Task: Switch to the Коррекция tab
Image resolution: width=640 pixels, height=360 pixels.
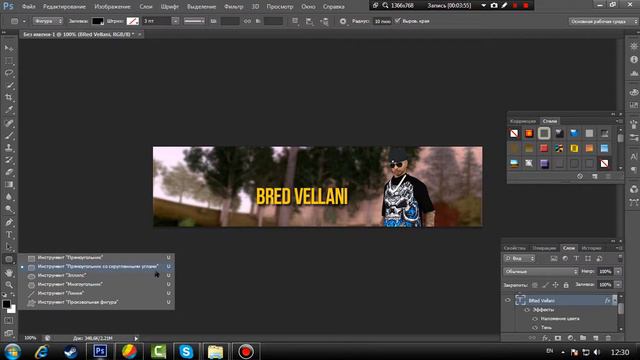Action: (523, 121)
